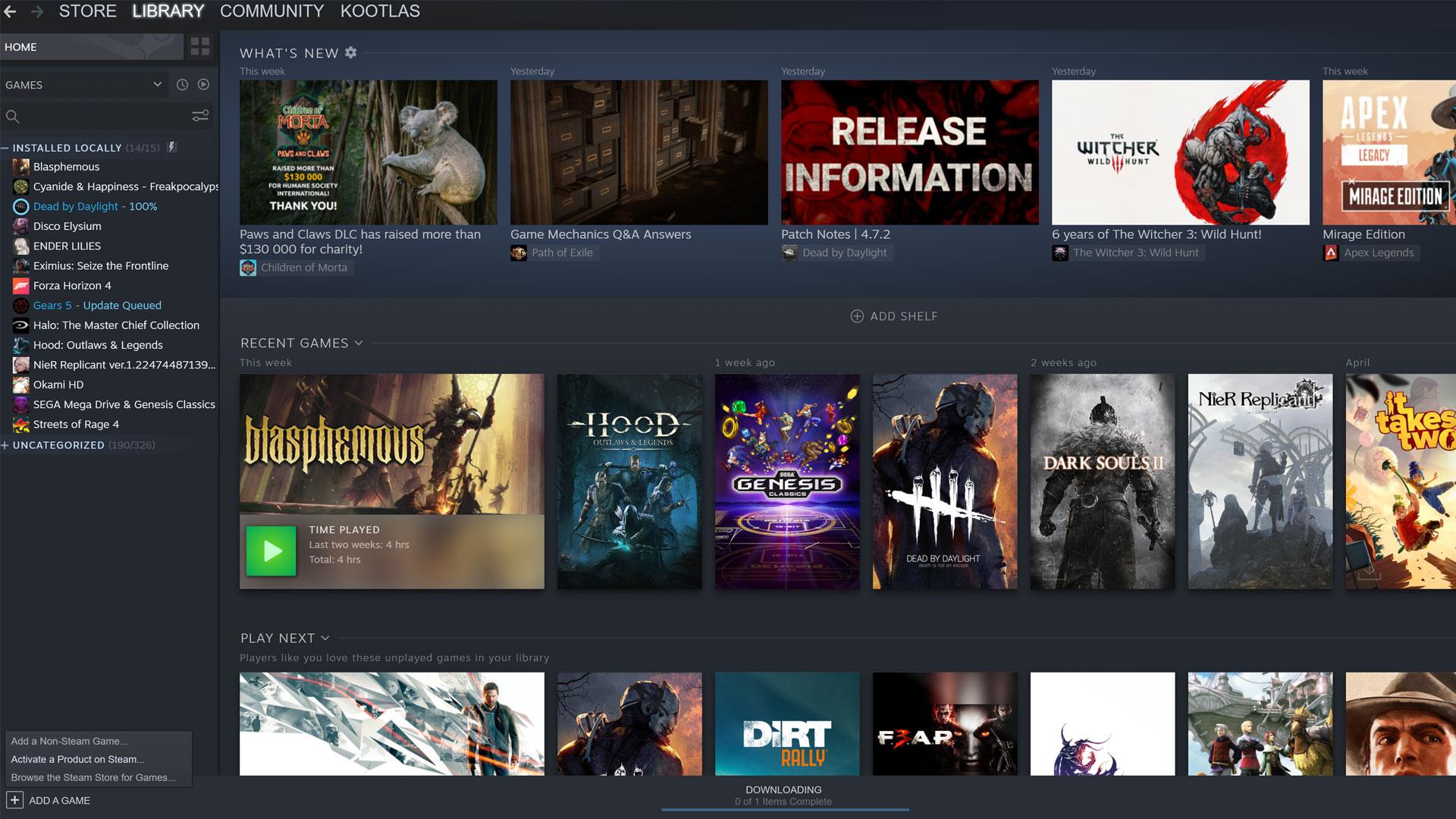The width and height of the screenshot is (1456, 819).
Task: Choose Browse the Steam Store for Games
Action: tap(98, 777)
